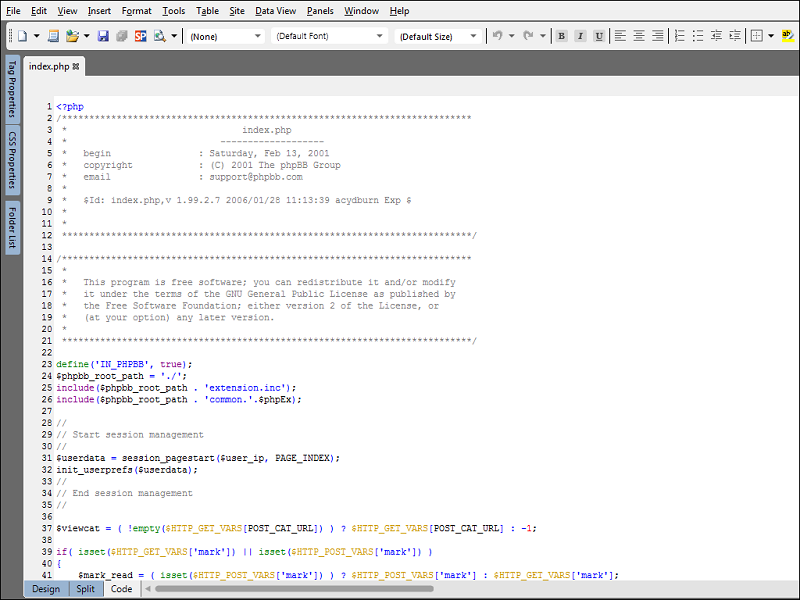Open the Insert menu
This screenshot has height=600, width=800.
click(x=99, y=11)
